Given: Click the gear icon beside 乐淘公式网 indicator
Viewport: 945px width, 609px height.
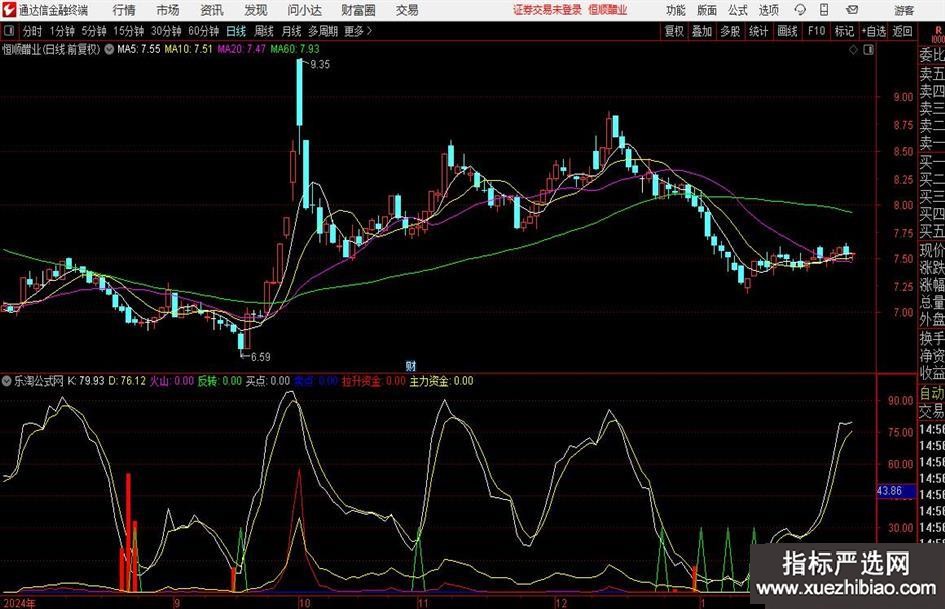Looking at the screenshot, I should (x=8, y=381).
